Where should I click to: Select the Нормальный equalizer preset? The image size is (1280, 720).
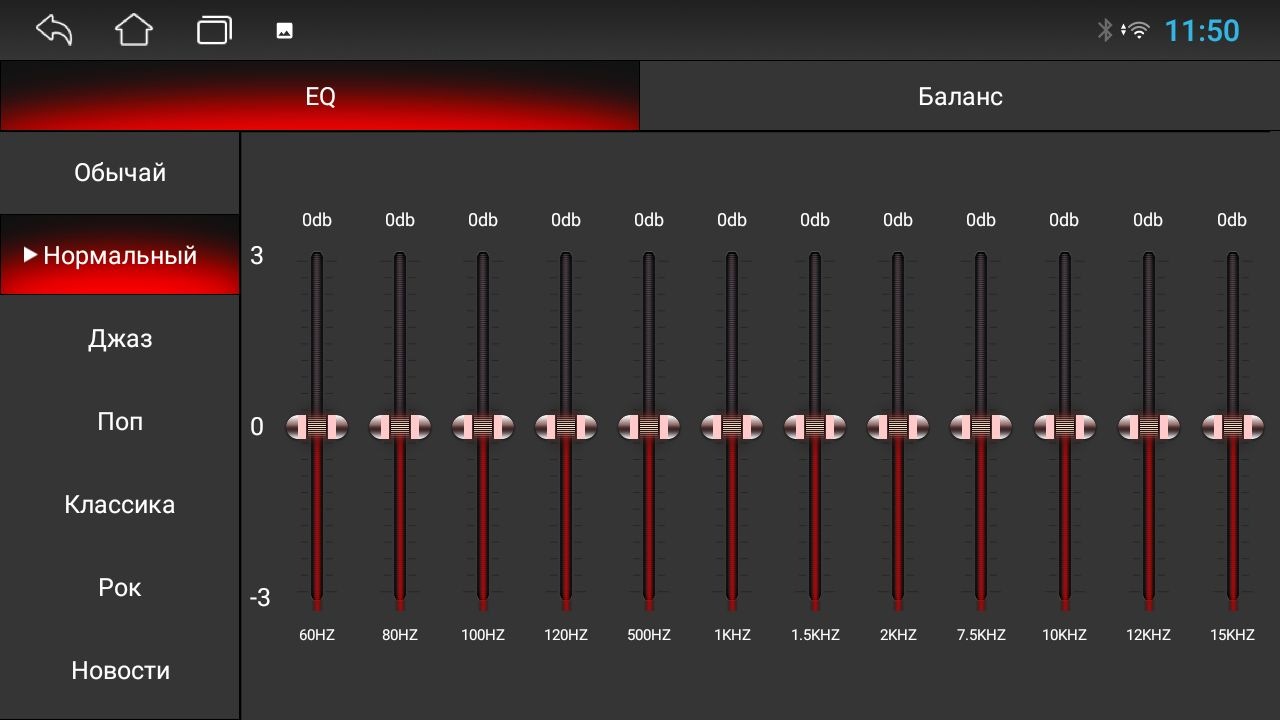[120, 256]
